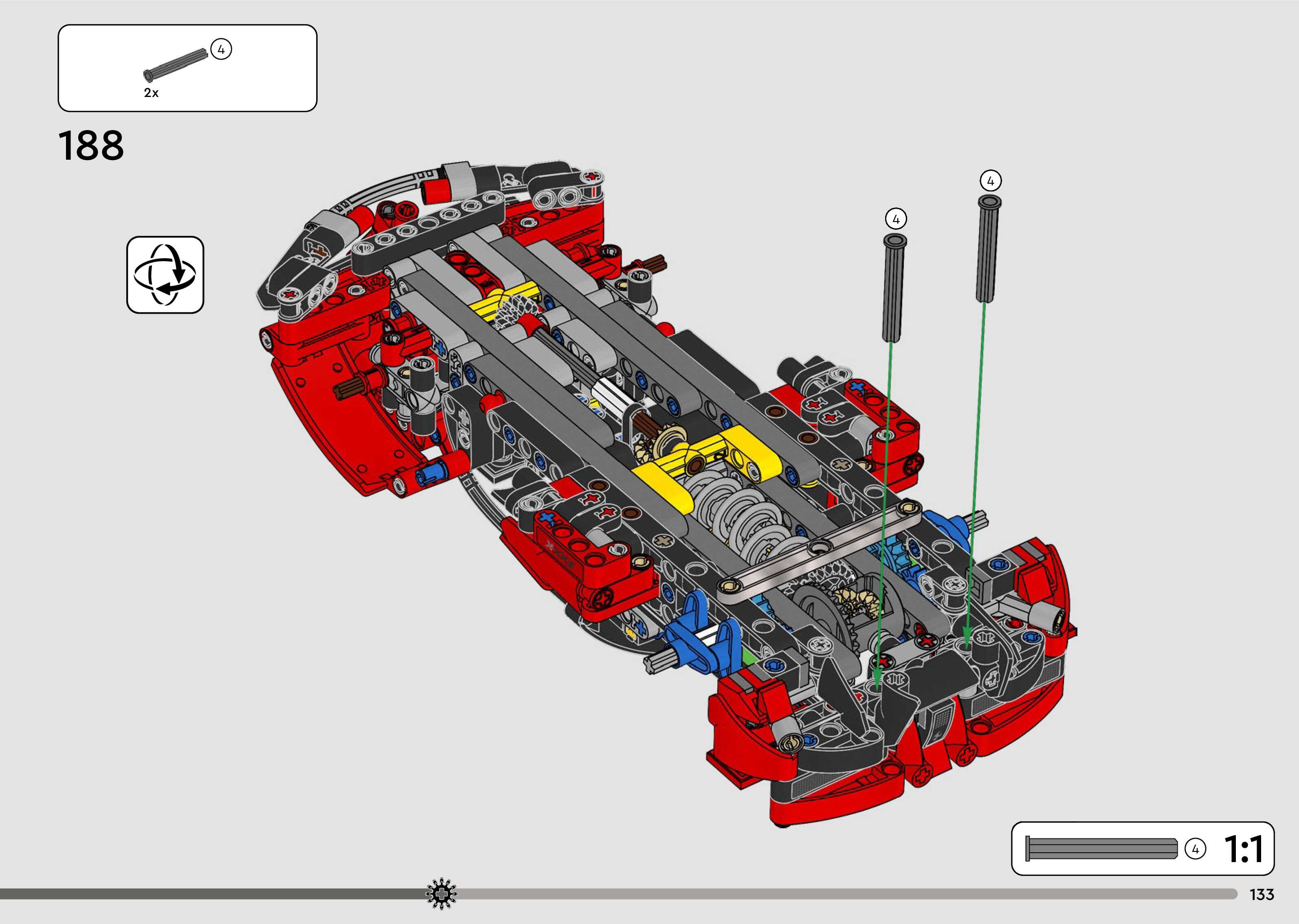
Task: Click page number 133
Action: 1262,895
